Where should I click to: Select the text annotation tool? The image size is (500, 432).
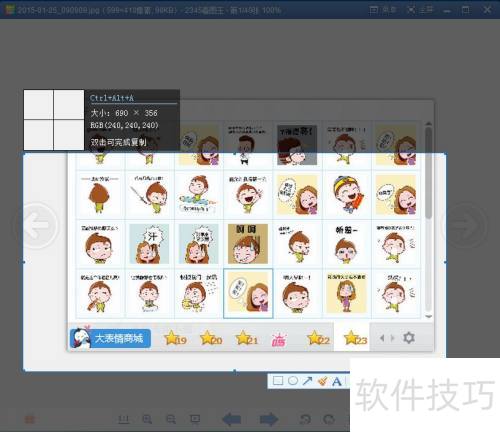click(337, 381)
